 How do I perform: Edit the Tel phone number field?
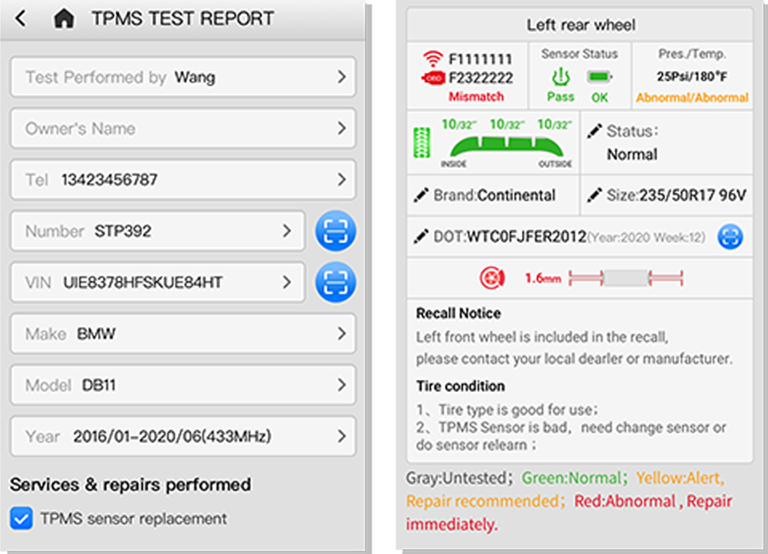pos(183,180)
